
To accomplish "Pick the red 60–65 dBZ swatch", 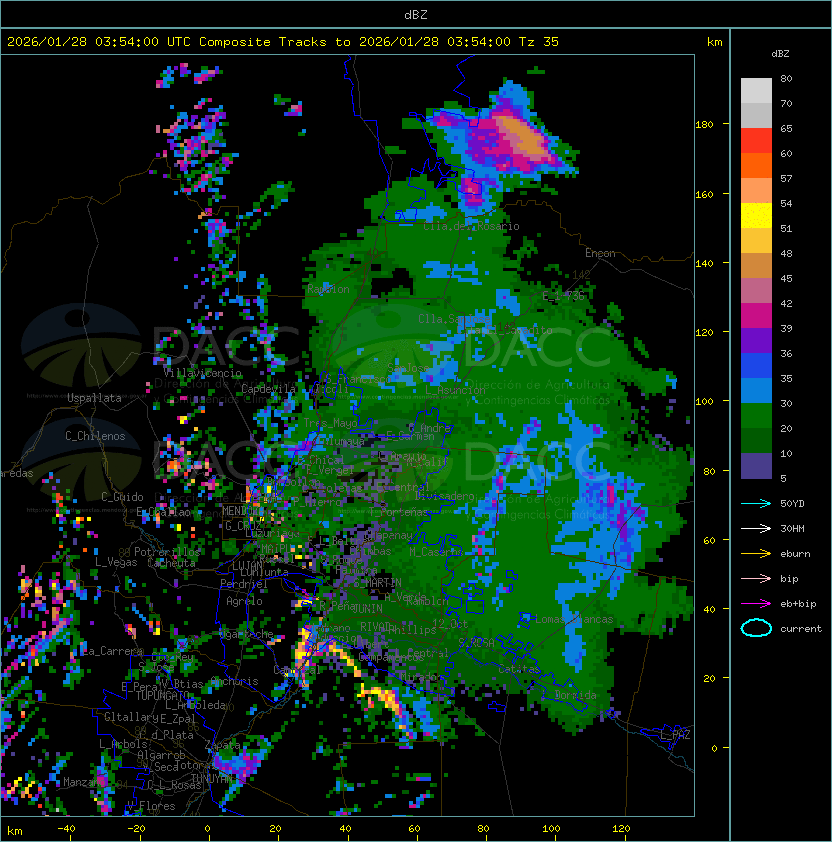I will 756,141.
